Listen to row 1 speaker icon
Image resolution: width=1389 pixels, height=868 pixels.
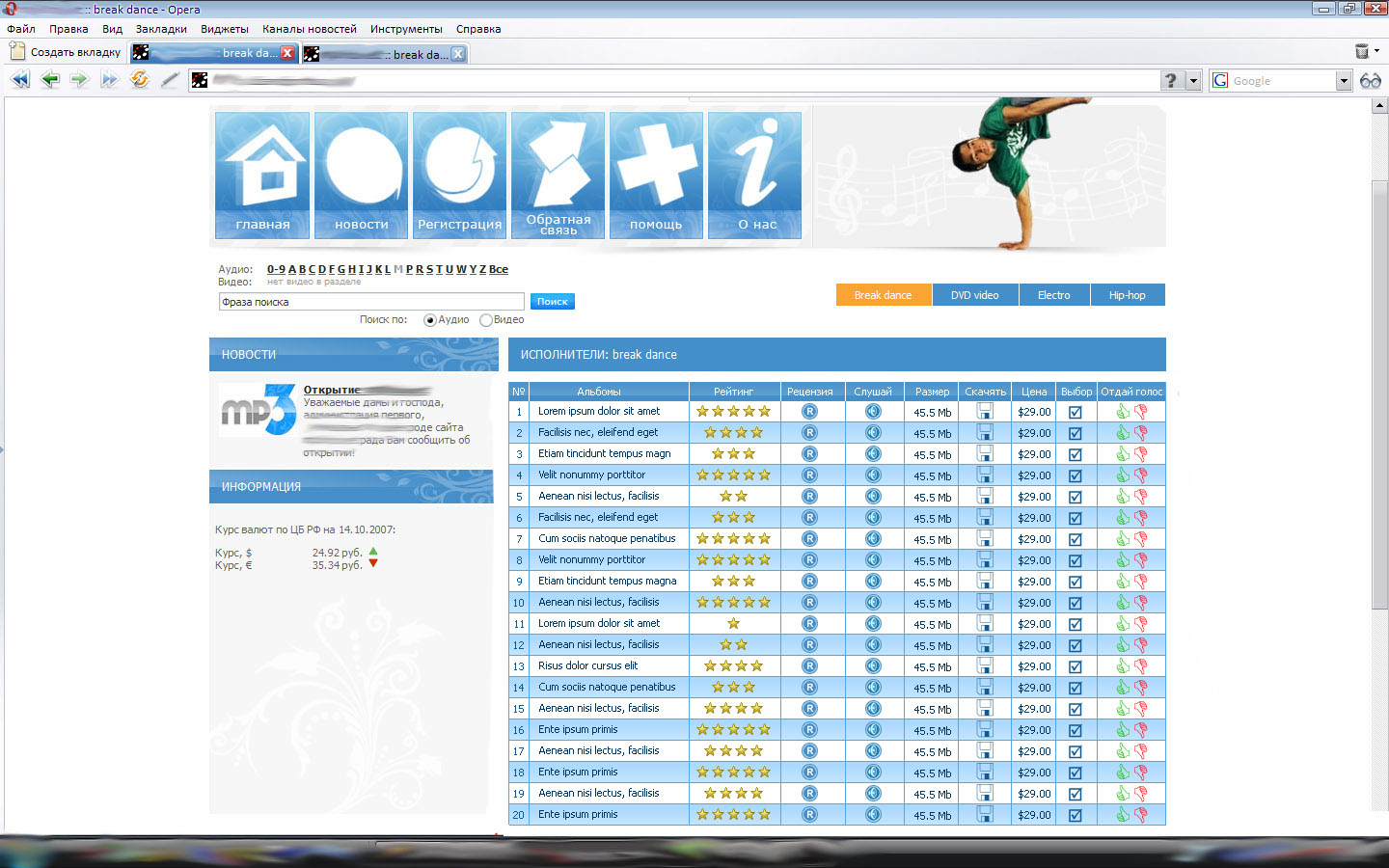[x=873, y=411]
